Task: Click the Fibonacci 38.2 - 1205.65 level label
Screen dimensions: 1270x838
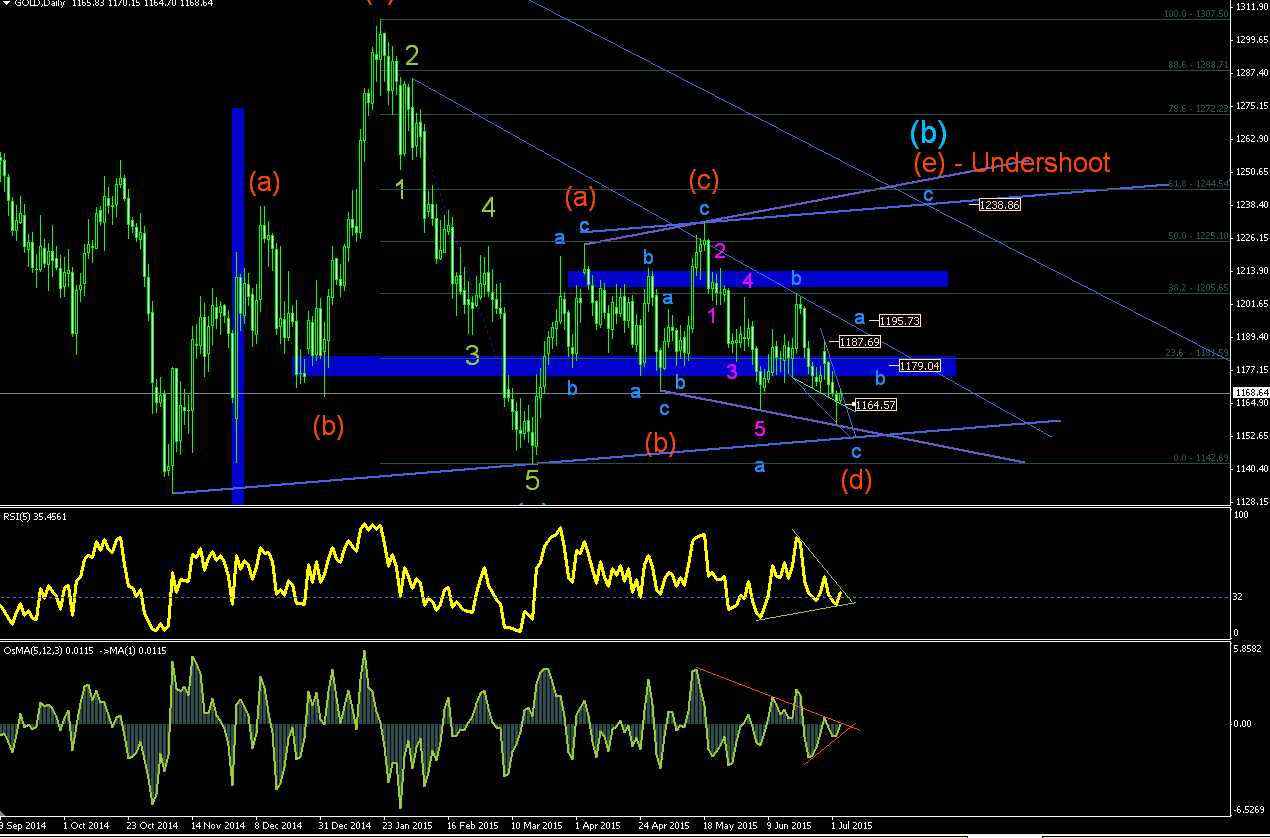Action: [x=1197, y=287]
